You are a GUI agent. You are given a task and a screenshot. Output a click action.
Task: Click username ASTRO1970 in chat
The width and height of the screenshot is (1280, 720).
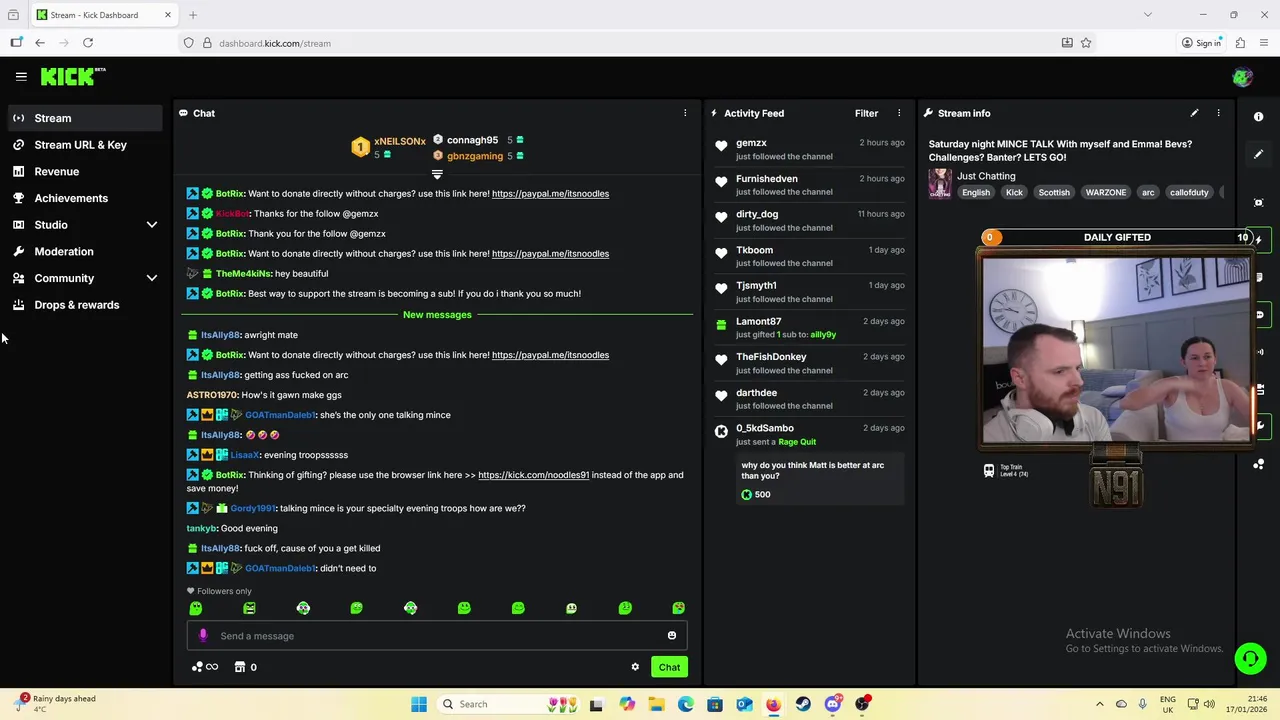click(x=212, y=395)
